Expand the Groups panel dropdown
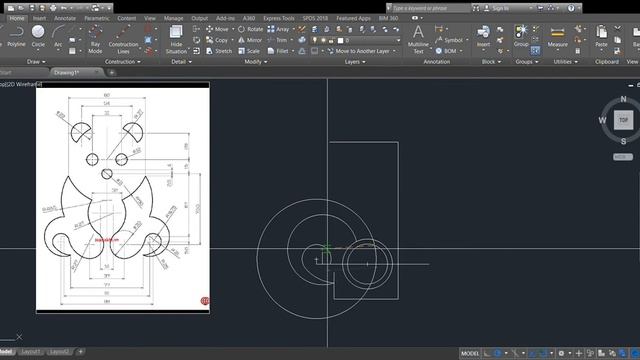This screenshot has height=360, width=640. [527, 62]
